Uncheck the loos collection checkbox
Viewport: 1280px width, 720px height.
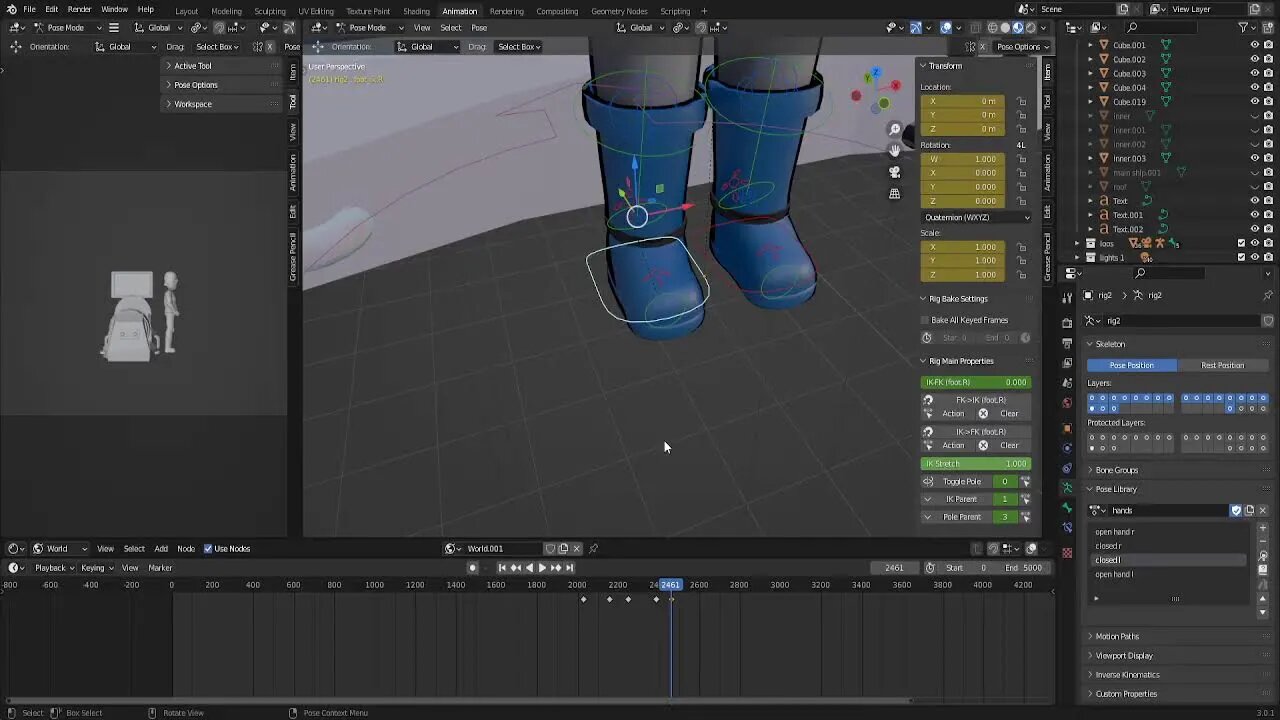[x=1242, y=243]
